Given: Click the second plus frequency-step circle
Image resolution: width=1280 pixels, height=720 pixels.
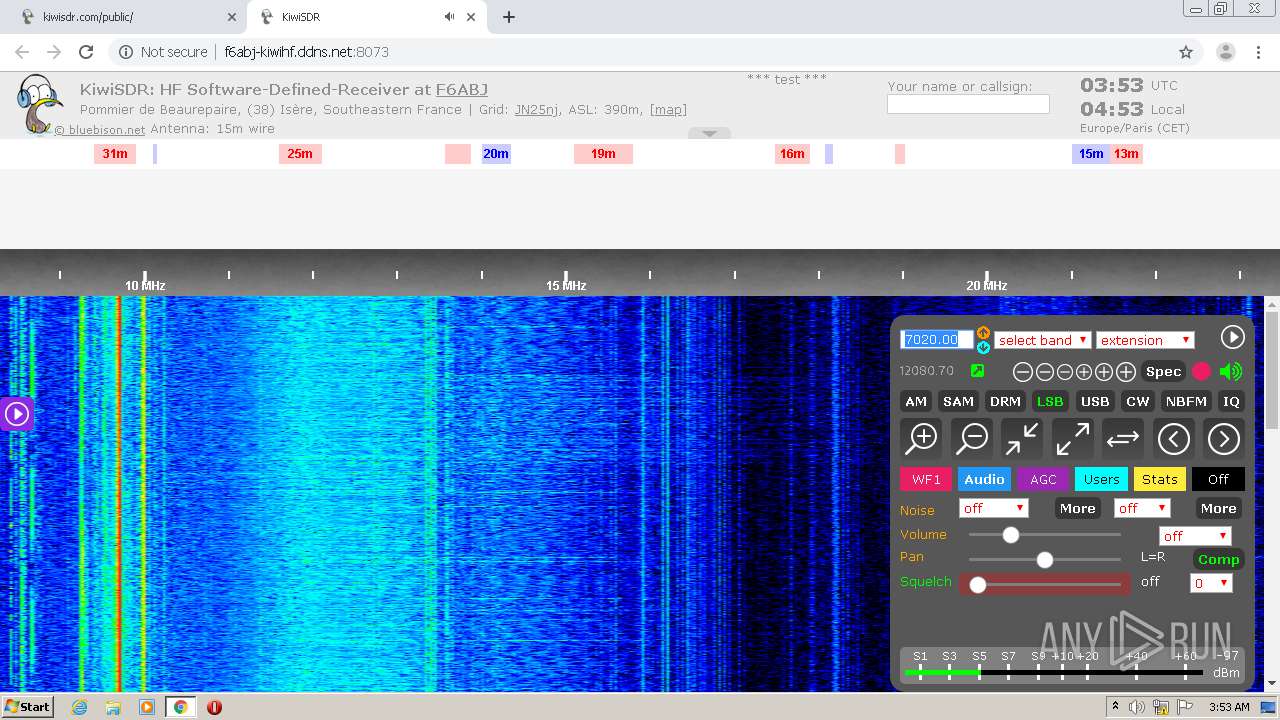Looking at the screenshot, I should pyautogui.click(x=1104, y=372).
